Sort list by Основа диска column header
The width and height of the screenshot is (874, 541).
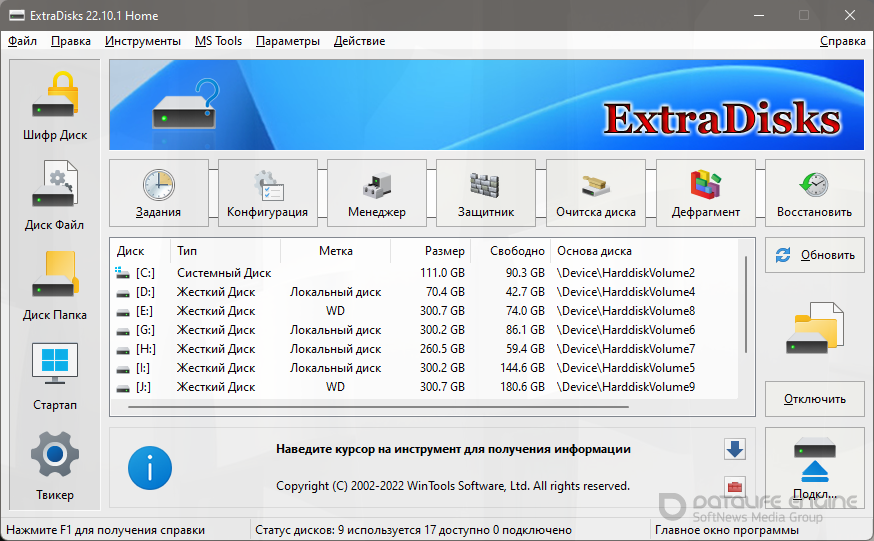[644, 251]
